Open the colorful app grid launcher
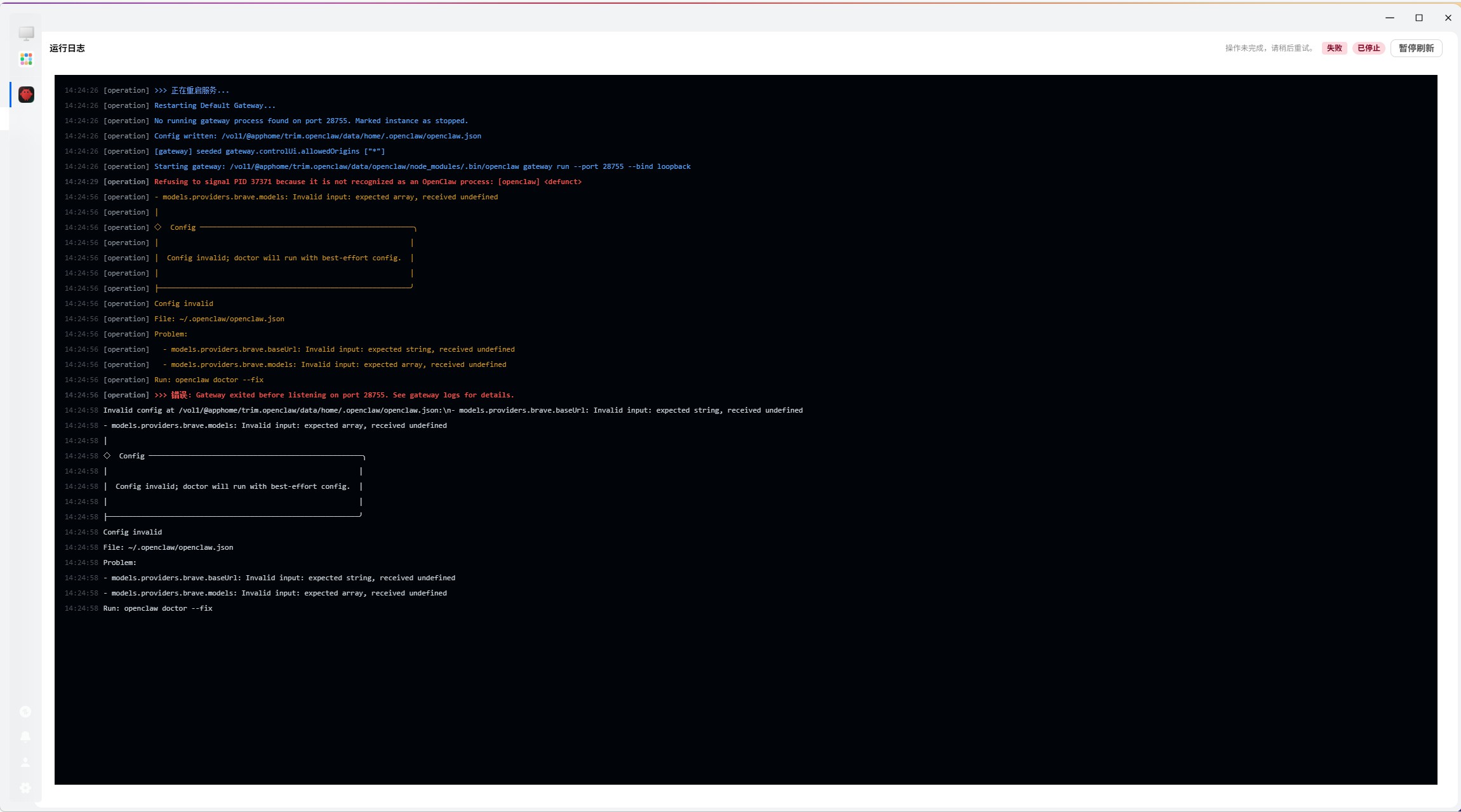 (x=26, y=59)
